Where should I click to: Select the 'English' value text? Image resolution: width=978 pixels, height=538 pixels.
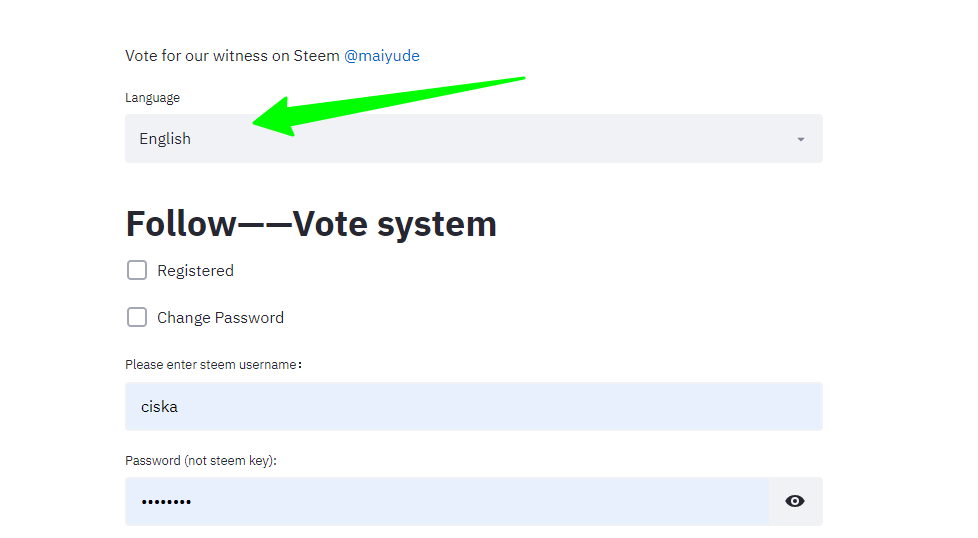tap(165, 139)
